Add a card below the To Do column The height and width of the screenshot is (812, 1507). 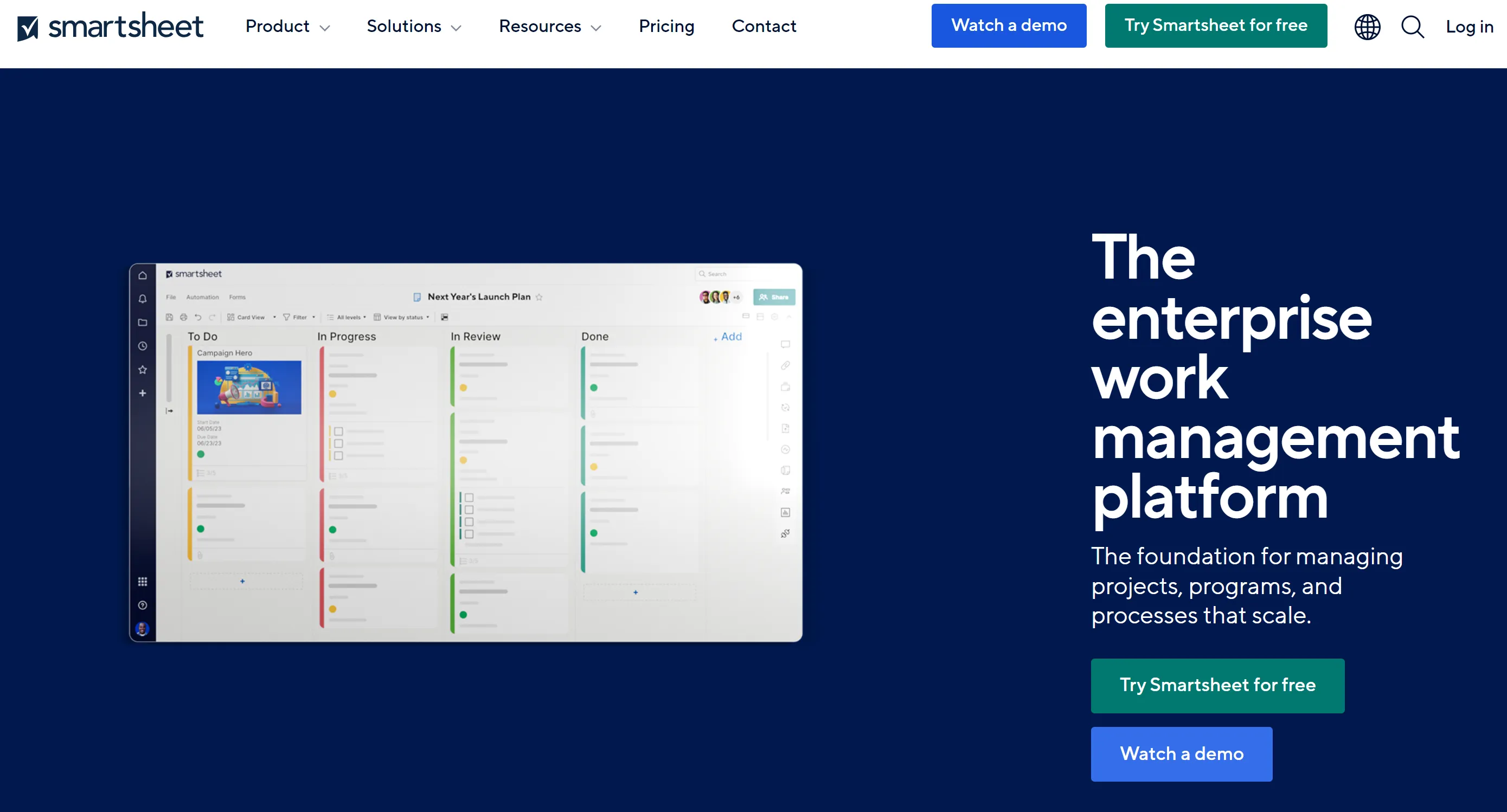click(x=246, y=581)
